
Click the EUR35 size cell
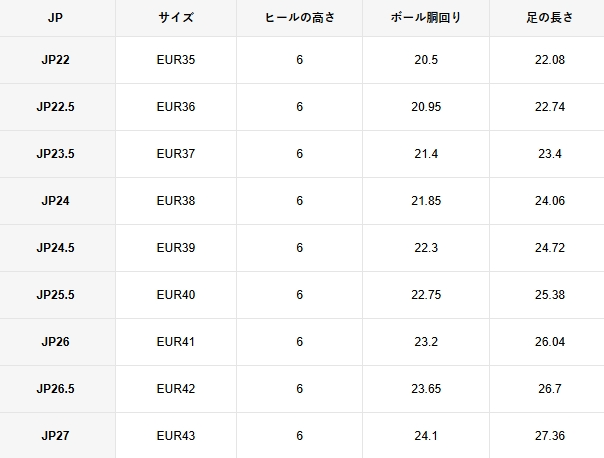[176, 60]
